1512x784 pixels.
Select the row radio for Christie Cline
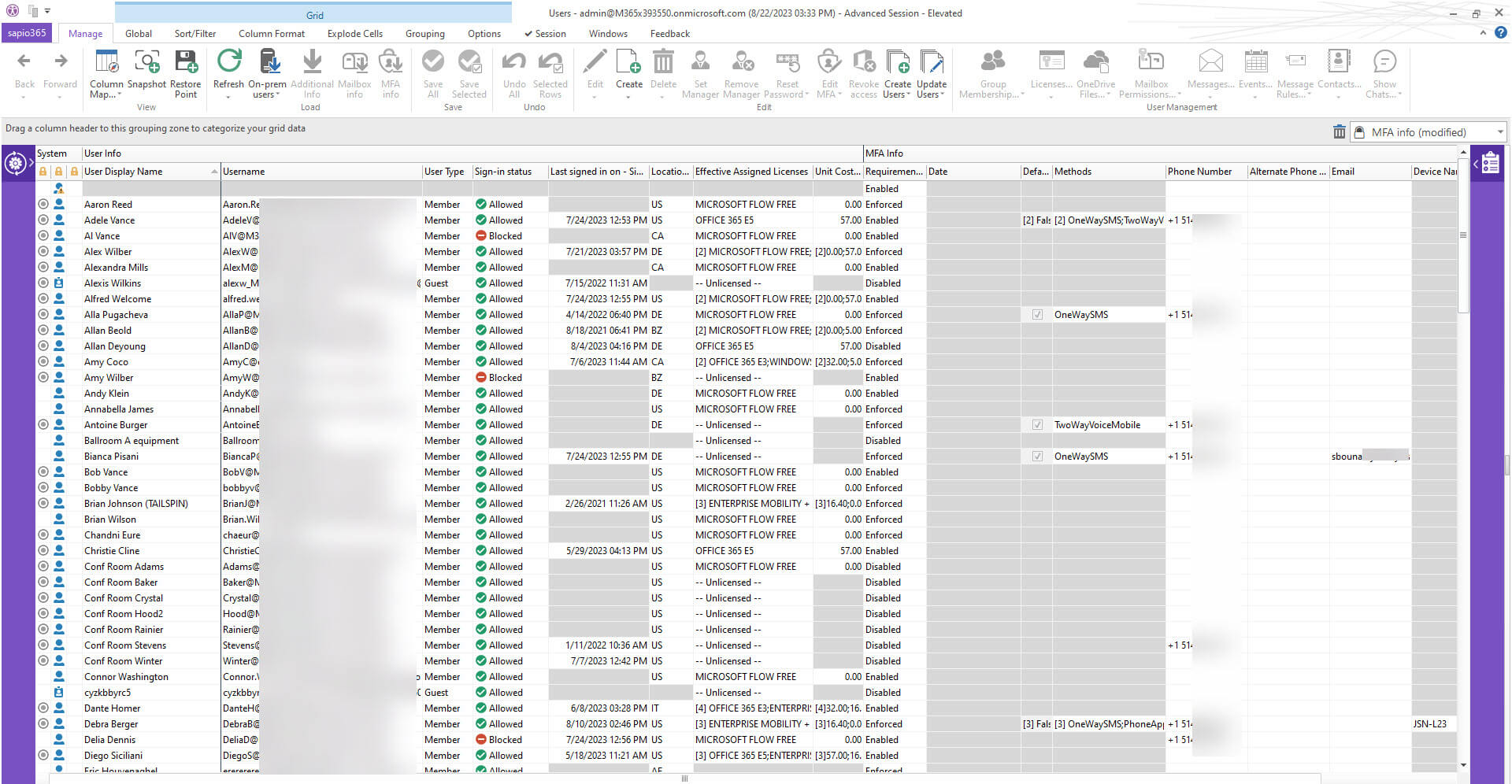click(x=43, y=551)
